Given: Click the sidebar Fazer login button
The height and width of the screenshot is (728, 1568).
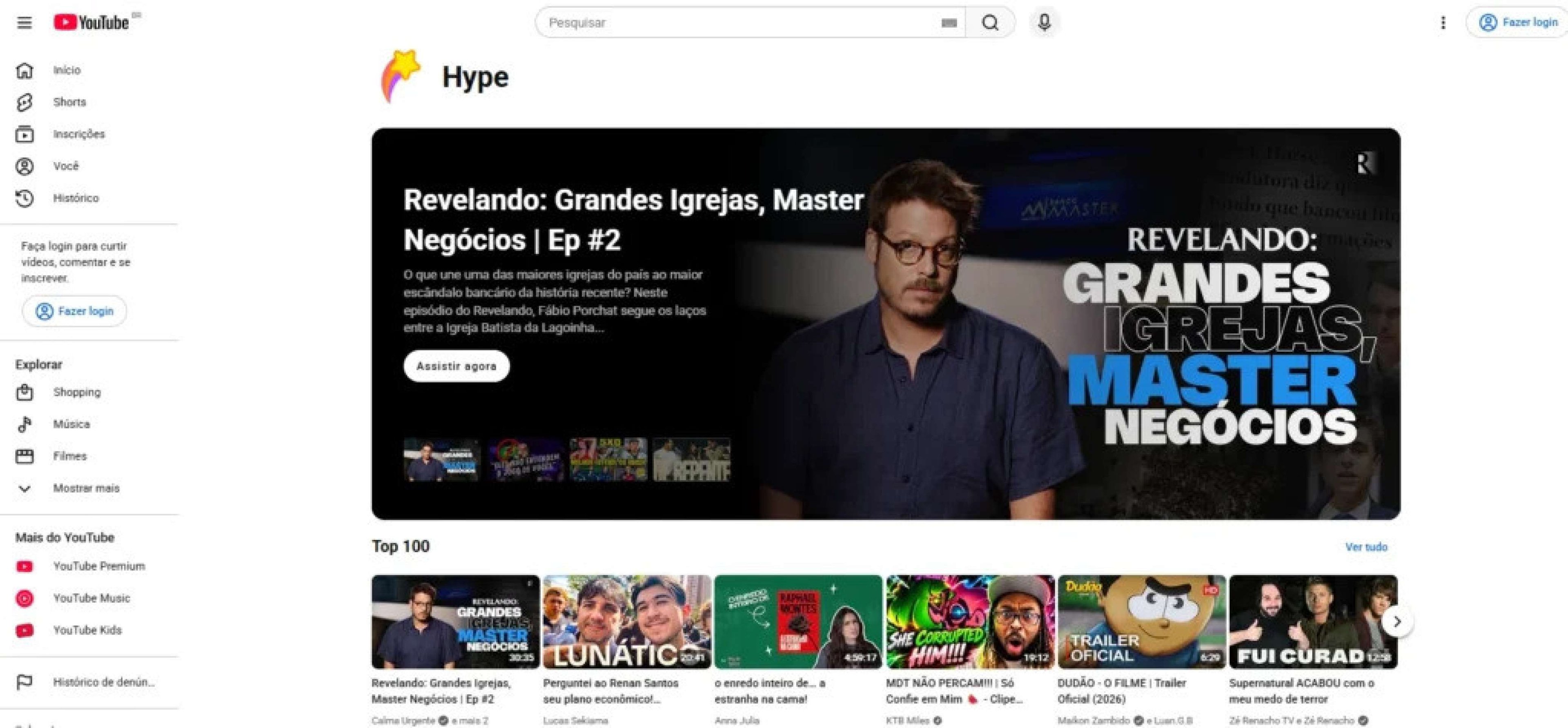Looking at the screenshot, I should (74, 311).
